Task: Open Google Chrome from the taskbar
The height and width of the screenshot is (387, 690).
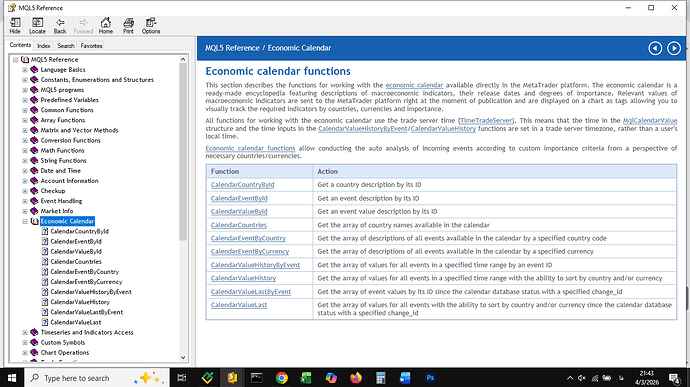Action: click(282, 378)
